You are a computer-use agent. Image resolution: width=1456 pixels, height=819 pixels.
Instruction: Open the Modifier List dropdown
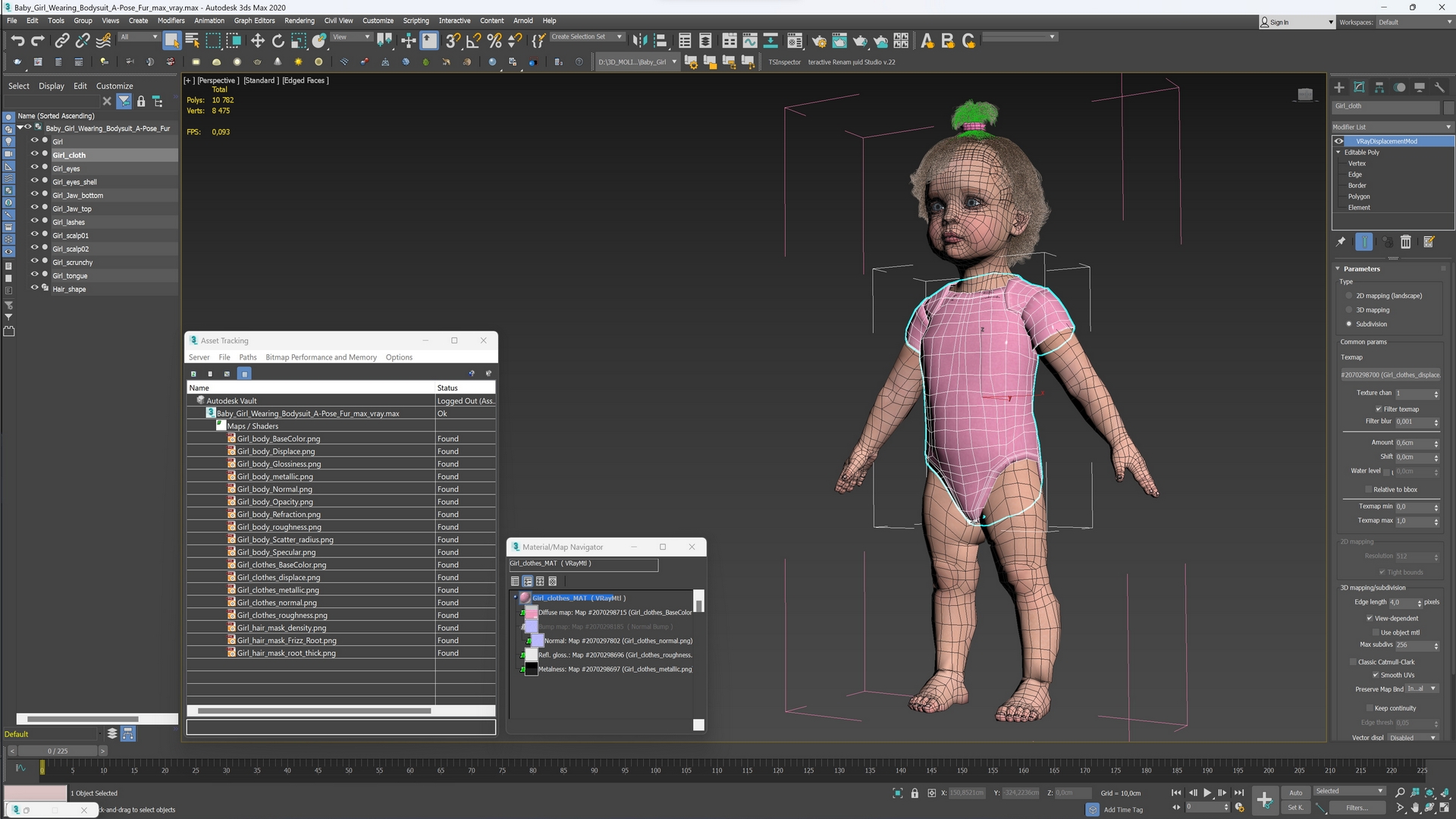click(x=1392, y=127)
